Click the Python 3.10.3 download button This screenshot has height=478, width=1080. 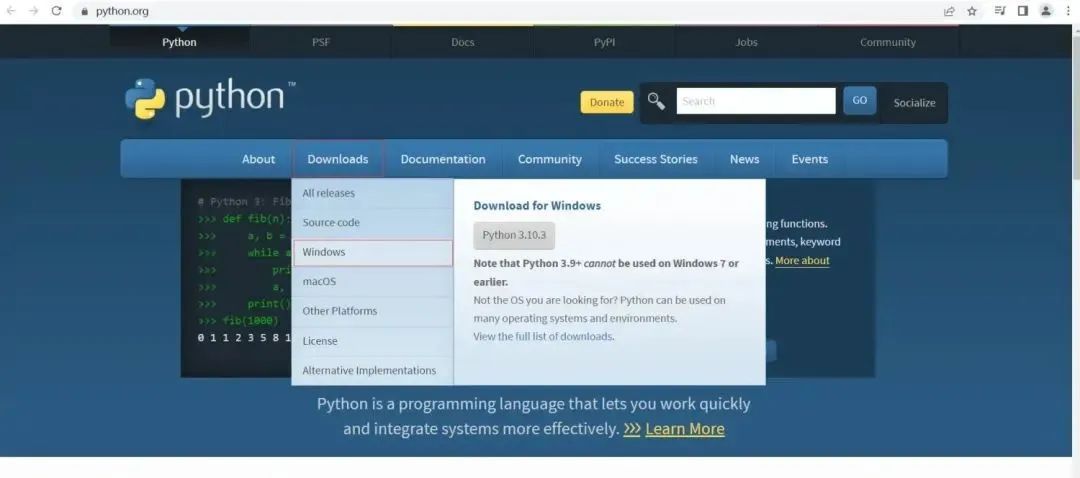point(514,235)
